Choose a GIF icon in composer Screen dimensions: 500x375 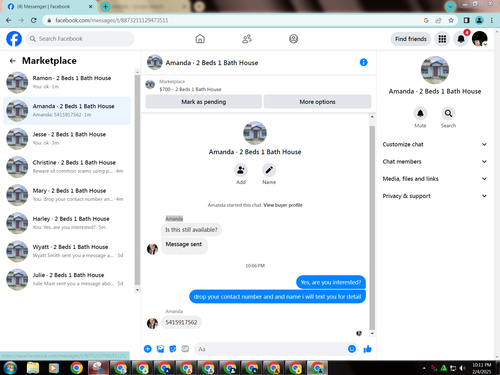185,349
